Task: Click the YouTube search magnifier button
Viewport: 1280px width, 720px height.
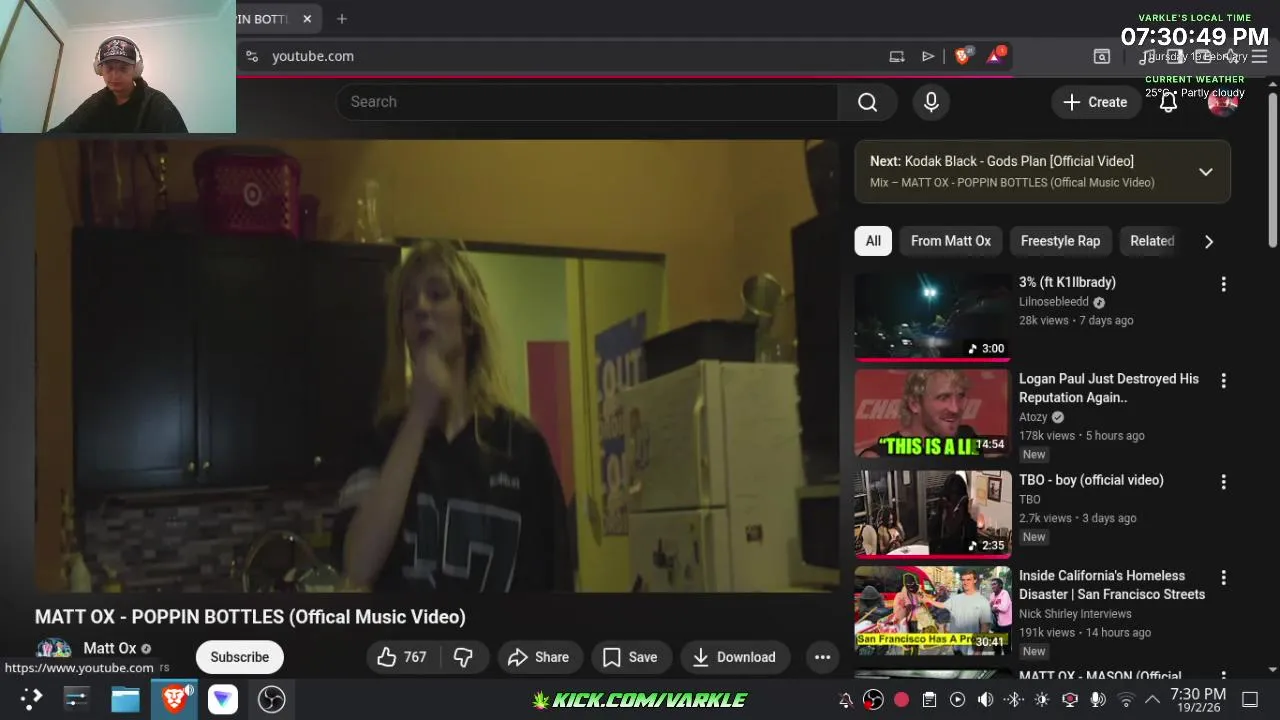Action: (x=867, y=102)
